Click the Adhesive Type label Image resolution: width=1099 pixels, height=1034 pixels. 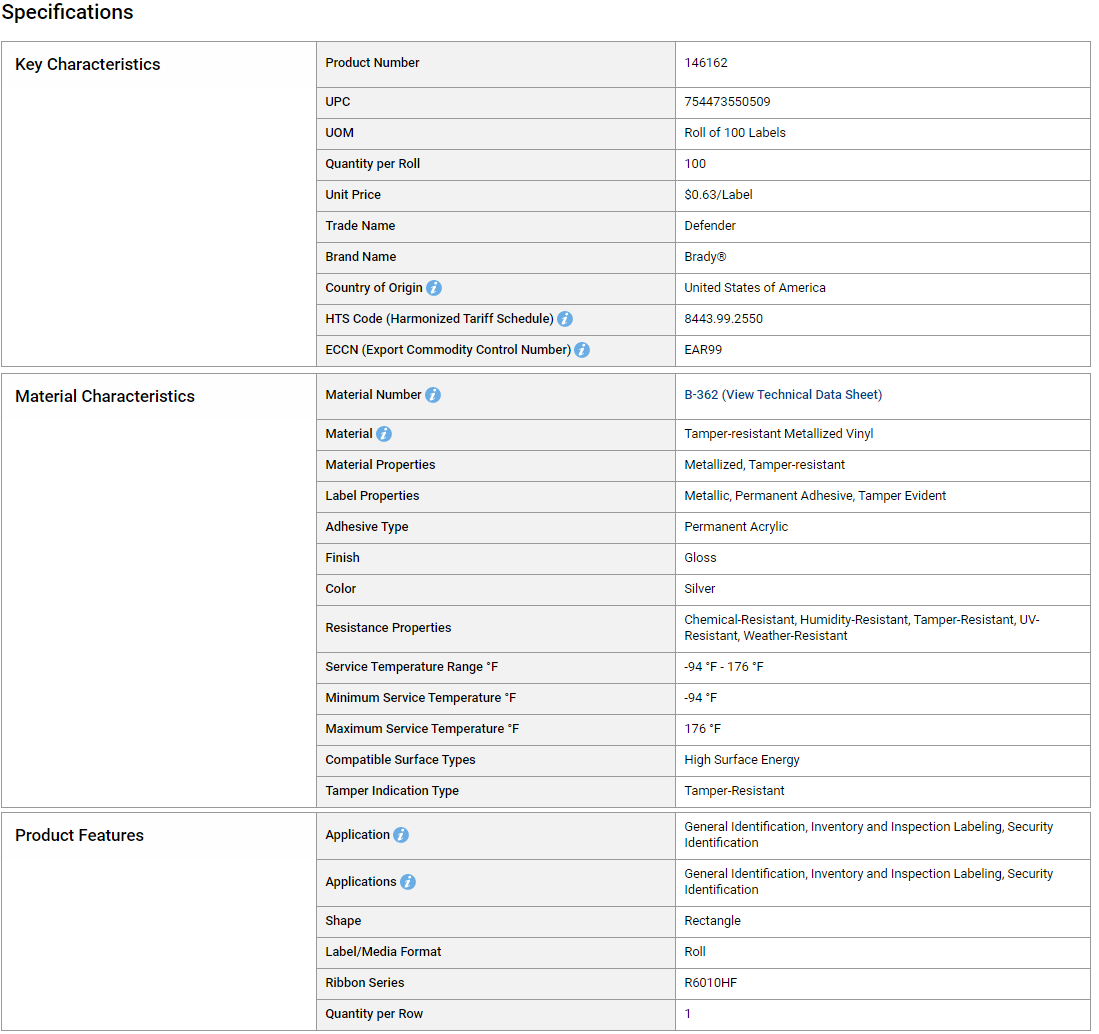pyautogui.click(x=367, y=526)
